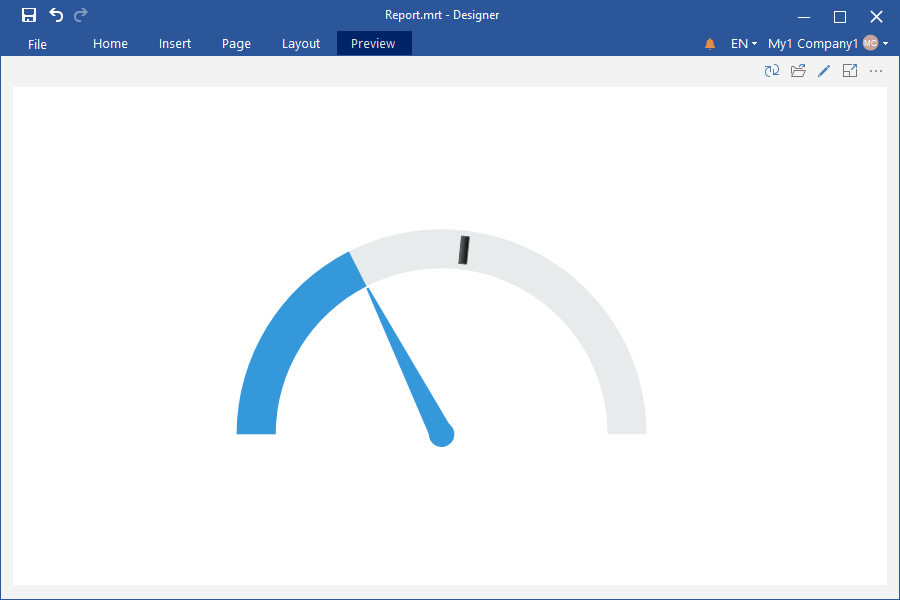Screen dimensions: 900x600
Task: Undo the last action
Action: pos(56,15)
